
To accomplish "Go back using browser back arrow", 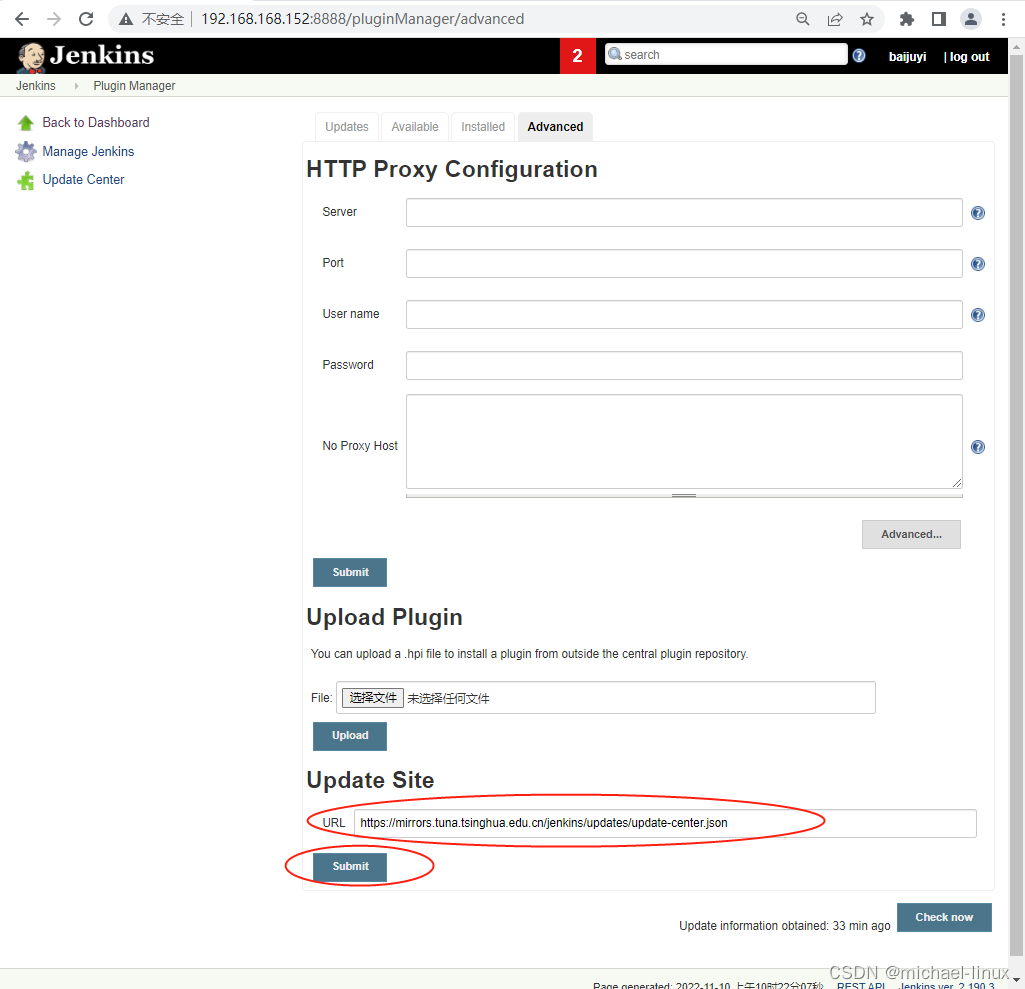I will pyautogui.click(x=22, y=19).
